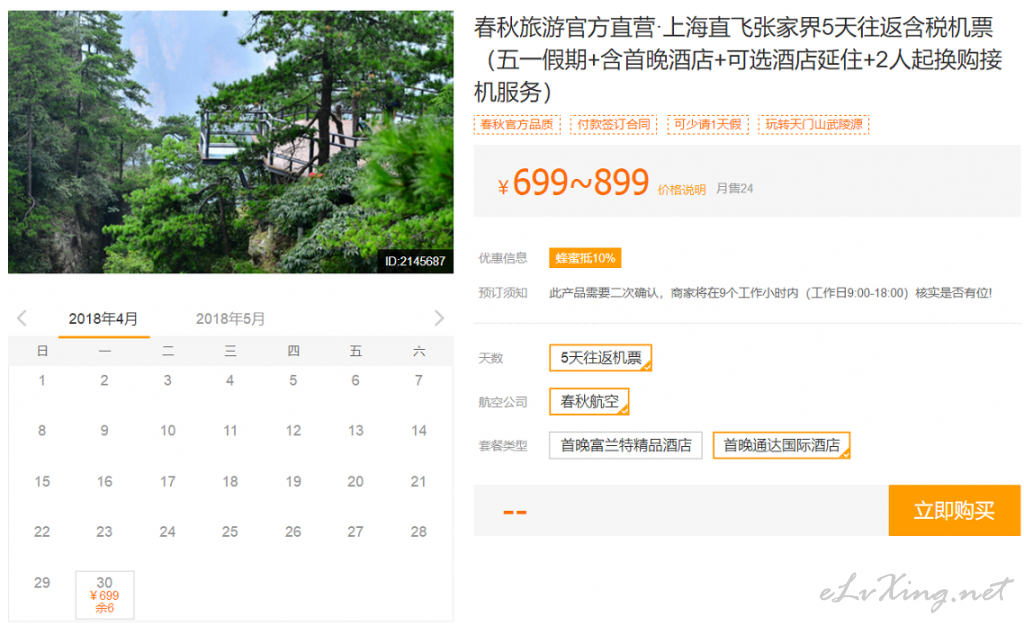Click calendar date 7 in April
Screen dimensions: 1024x625
tap(419, 380)
